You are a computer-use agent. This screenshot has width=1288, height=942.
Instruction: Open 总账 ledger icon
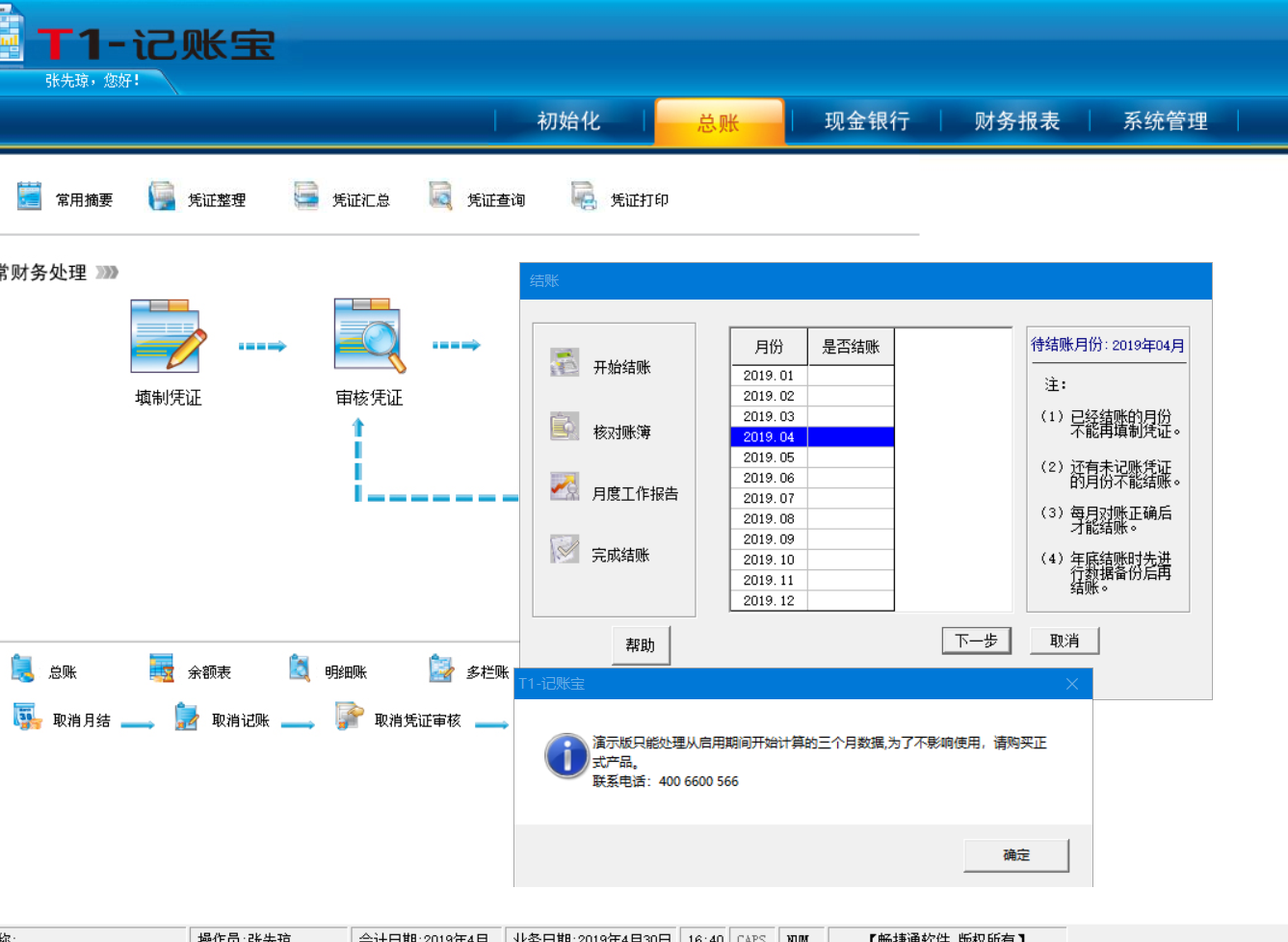tap(22, 667)
